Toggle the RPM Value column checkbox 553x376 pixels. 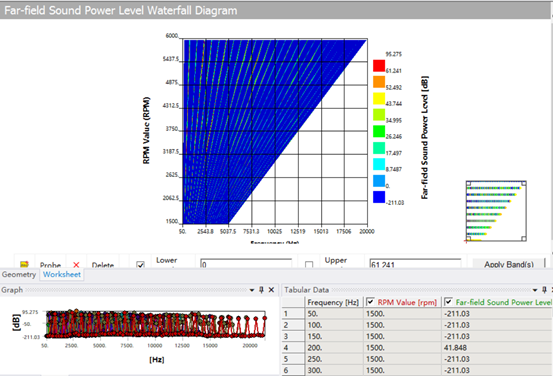click(x=370, y=302)
